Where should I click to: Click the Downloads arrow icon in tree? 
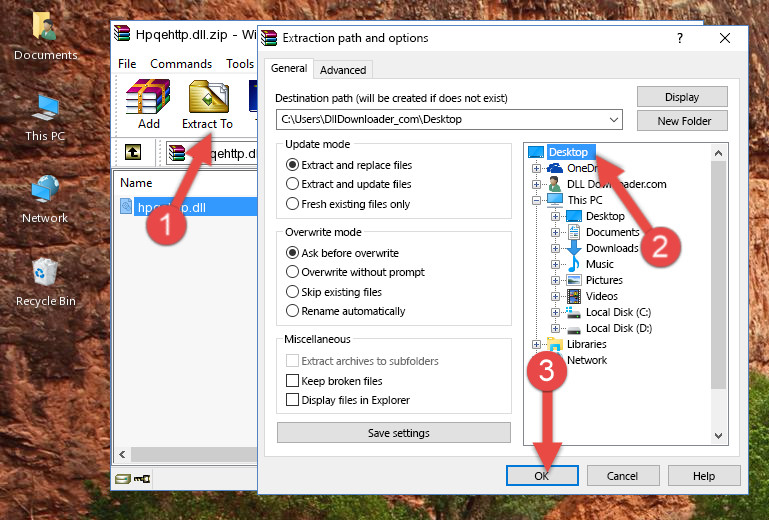(x=574, y=248)
